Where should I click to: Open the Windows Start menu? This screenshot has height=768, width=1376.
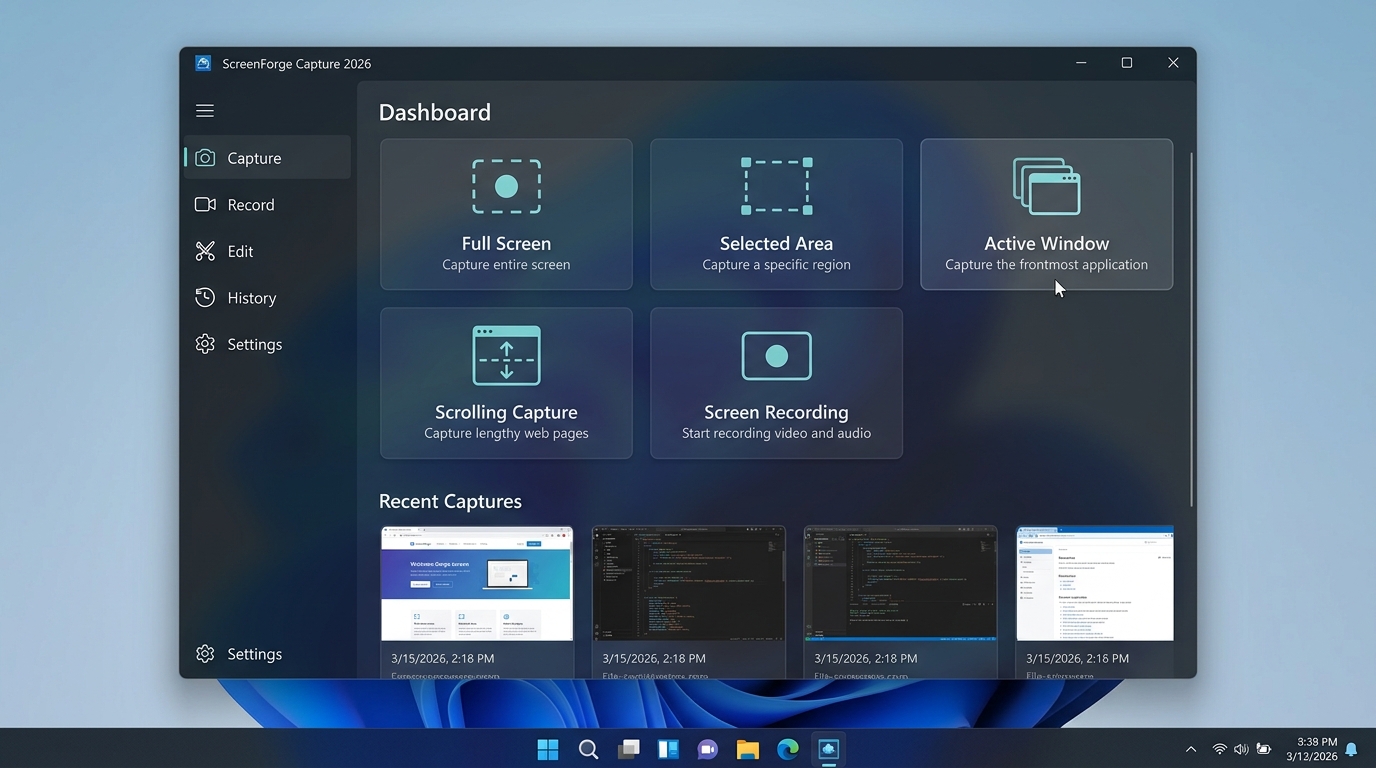pyautogui.click(x=548, y=749)
